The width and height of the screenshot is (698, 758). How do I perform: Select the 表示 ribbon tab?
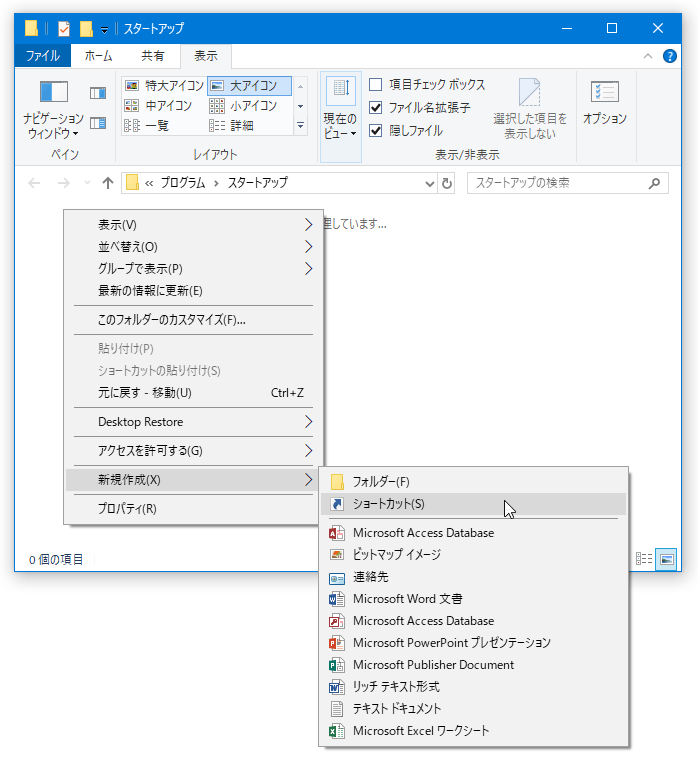205,56
